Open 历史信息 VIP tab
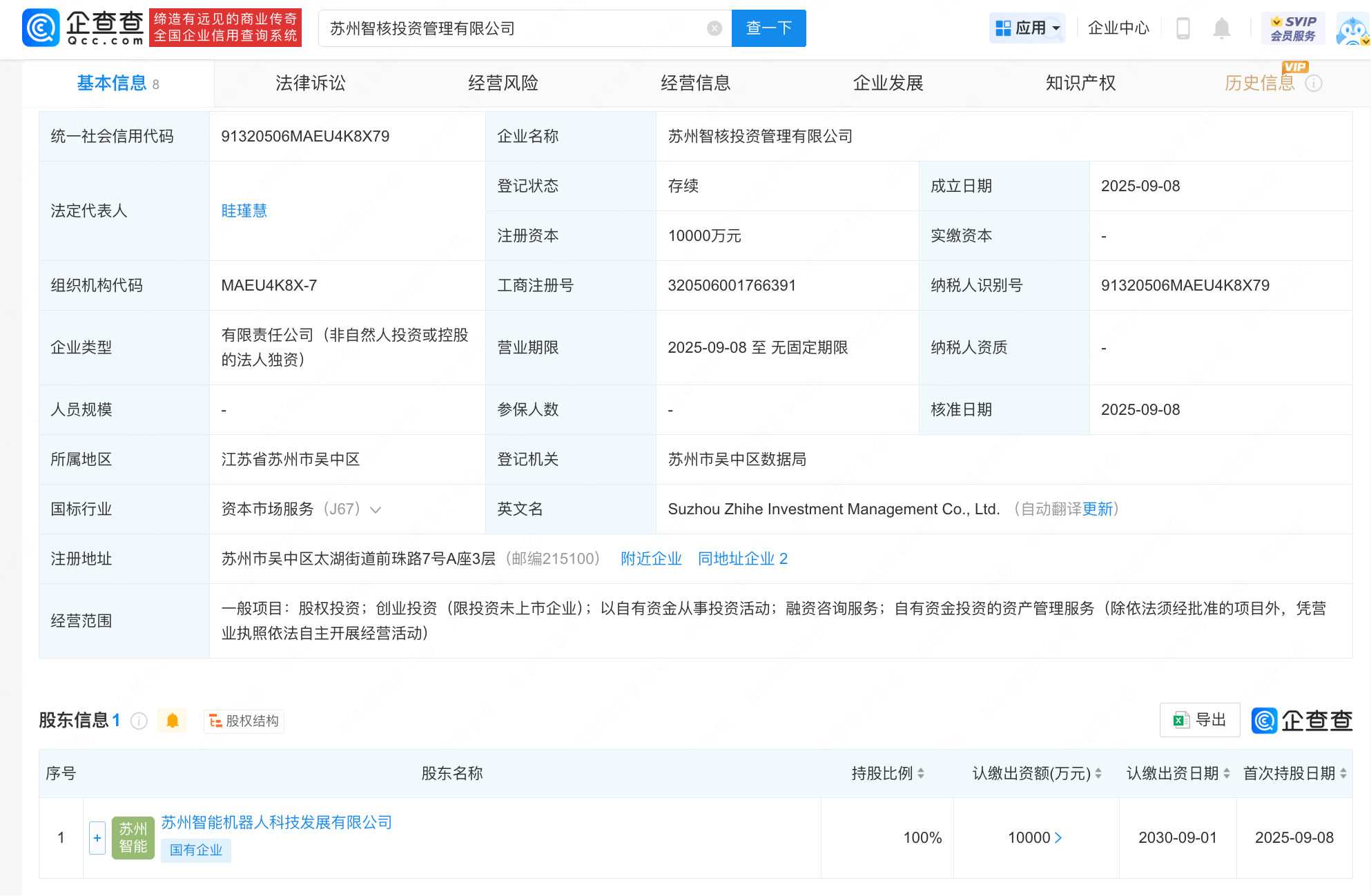This screenshot has width=1371, height=896. coord(1260,84)
